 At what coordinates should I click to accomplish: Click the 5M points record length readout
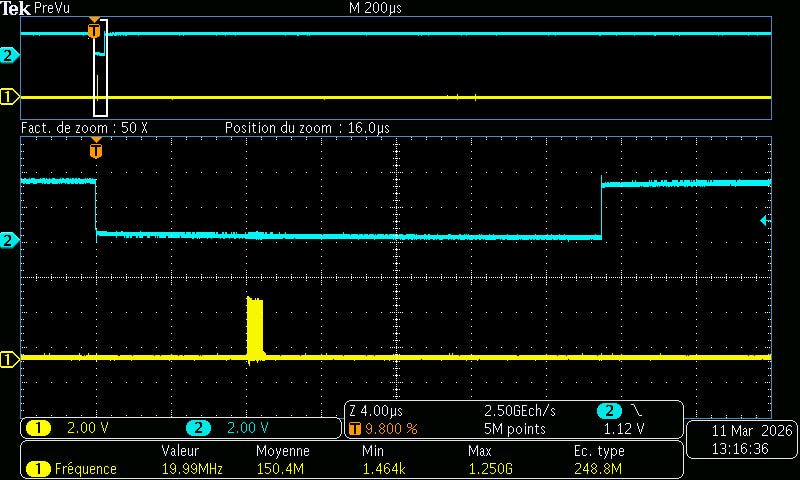point(515,430)
